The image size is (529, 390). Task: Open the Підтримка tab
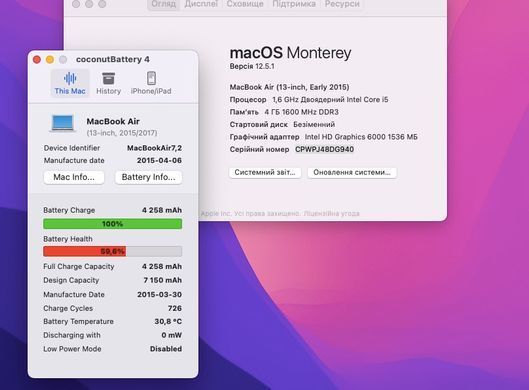(x=294, y=4)
